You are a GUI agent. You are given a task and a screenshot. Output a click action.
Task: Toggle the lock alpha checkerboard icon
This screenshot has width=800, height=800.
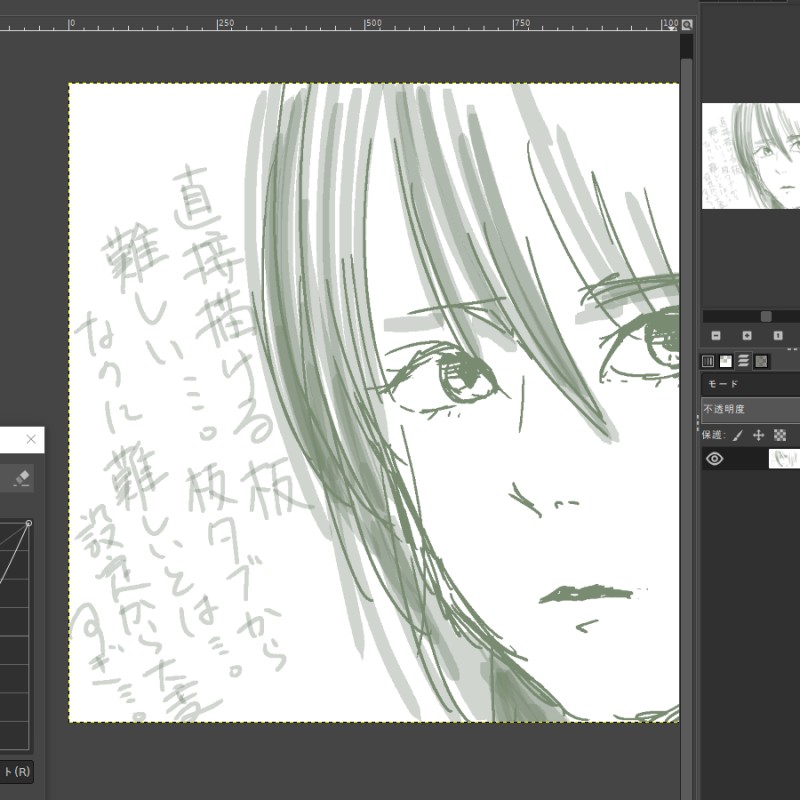point(780,435)
